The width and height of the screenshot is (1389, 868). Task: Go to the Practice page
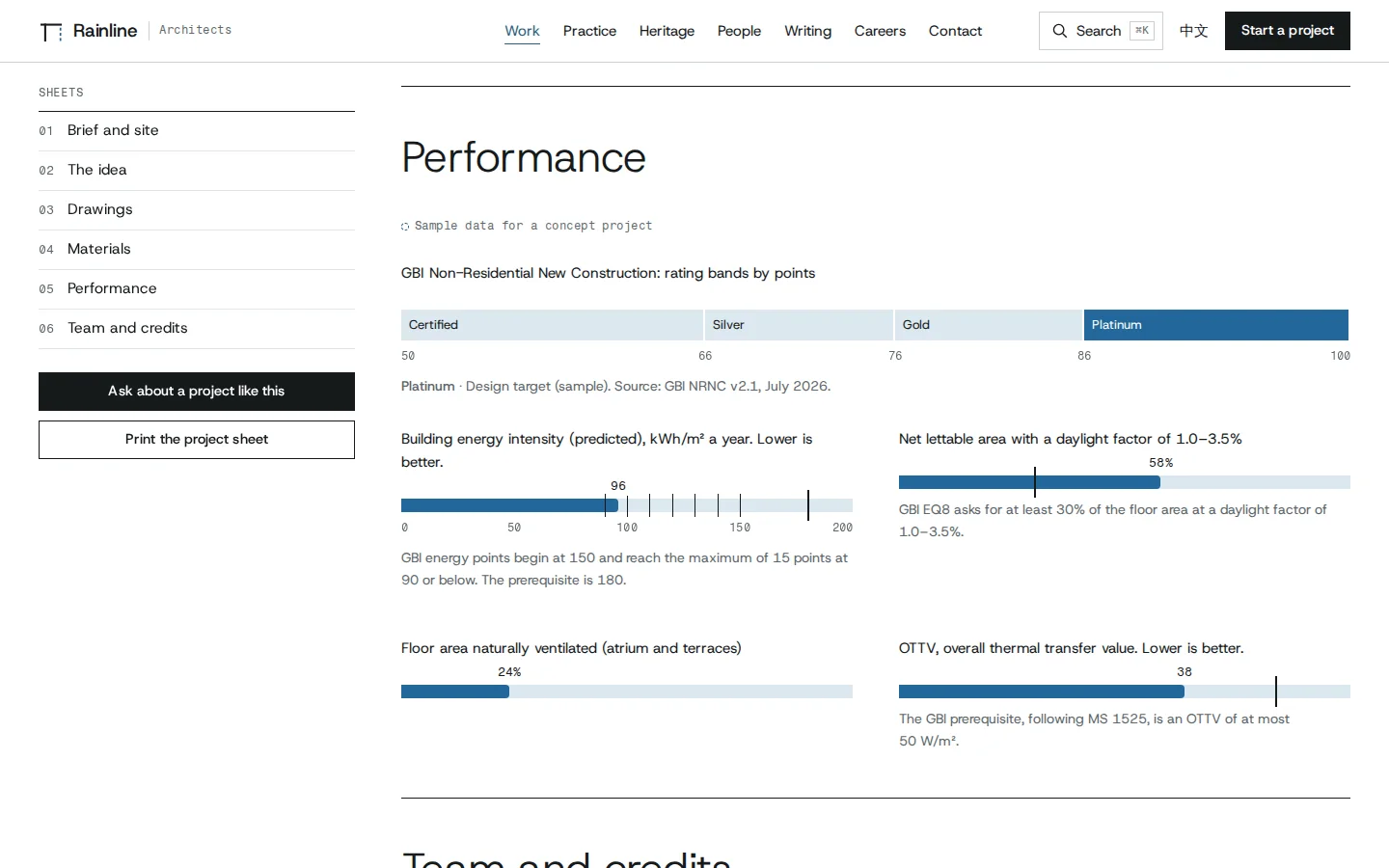589,31
